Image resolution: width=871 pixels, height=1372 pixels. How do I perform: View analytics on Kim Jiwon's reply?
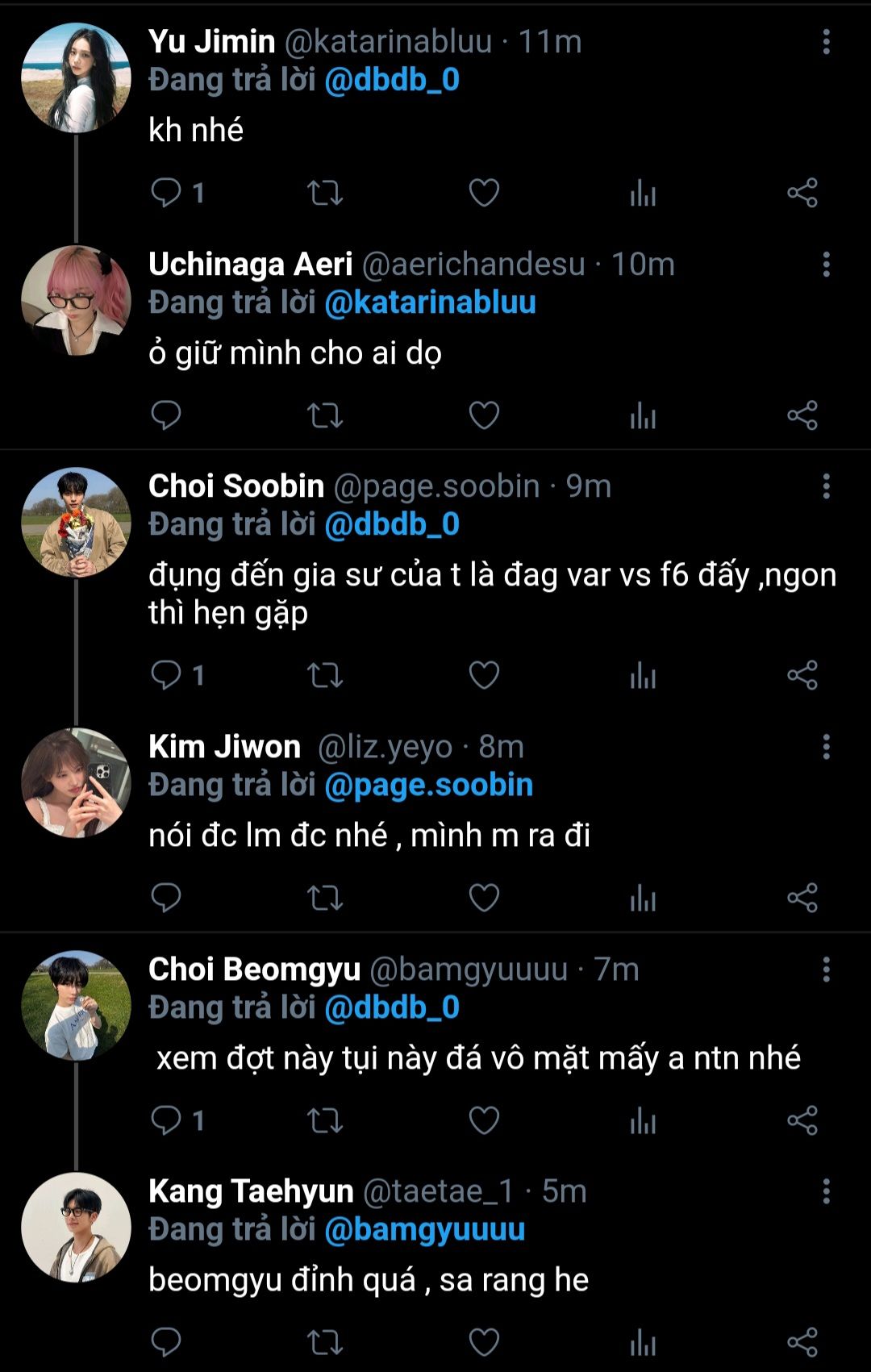click(643, 898)
